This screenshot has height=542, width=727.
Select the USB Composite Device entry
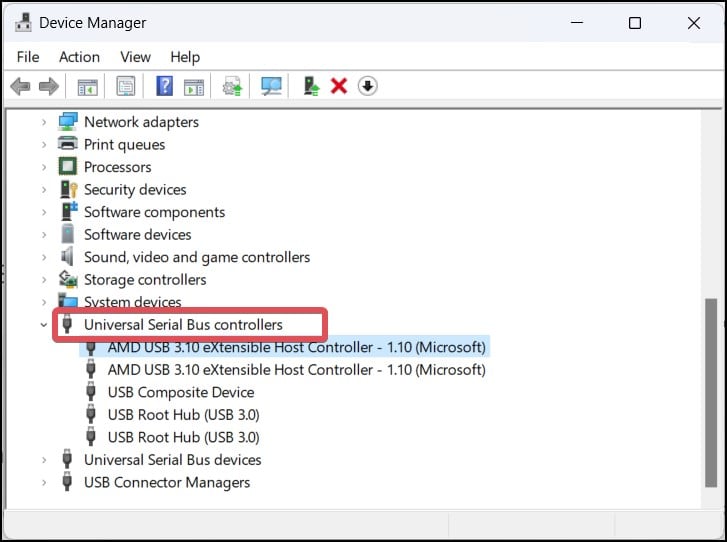tap(181, 392)
